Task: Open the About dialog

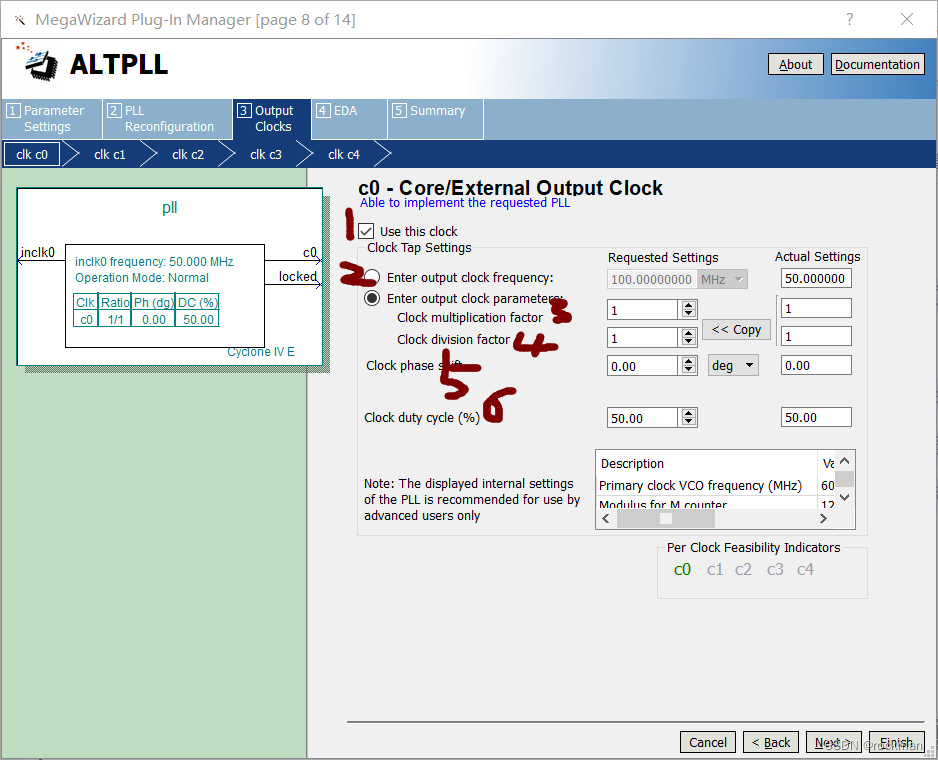Action: pyautogui.click(x=796, y=64)
